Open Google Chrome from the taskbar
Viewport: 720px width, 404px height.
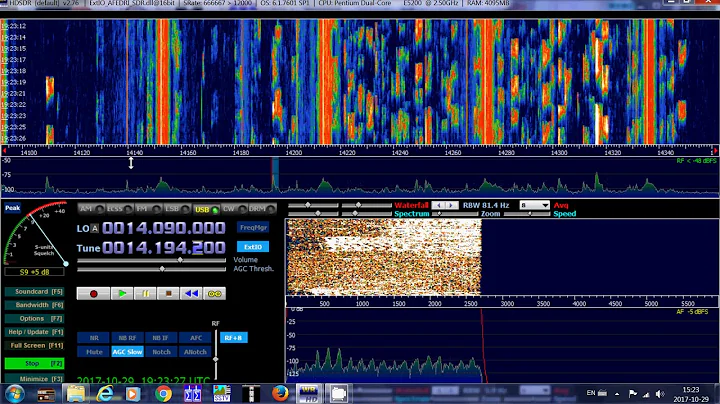pos(163,394)
